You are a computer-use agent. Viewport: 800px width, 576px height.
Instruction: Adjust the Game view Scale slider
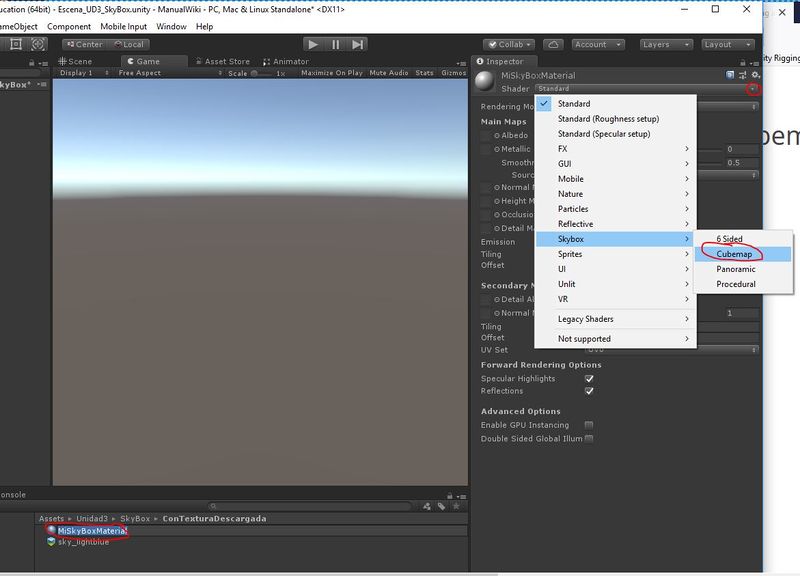(x=261, y=73)
